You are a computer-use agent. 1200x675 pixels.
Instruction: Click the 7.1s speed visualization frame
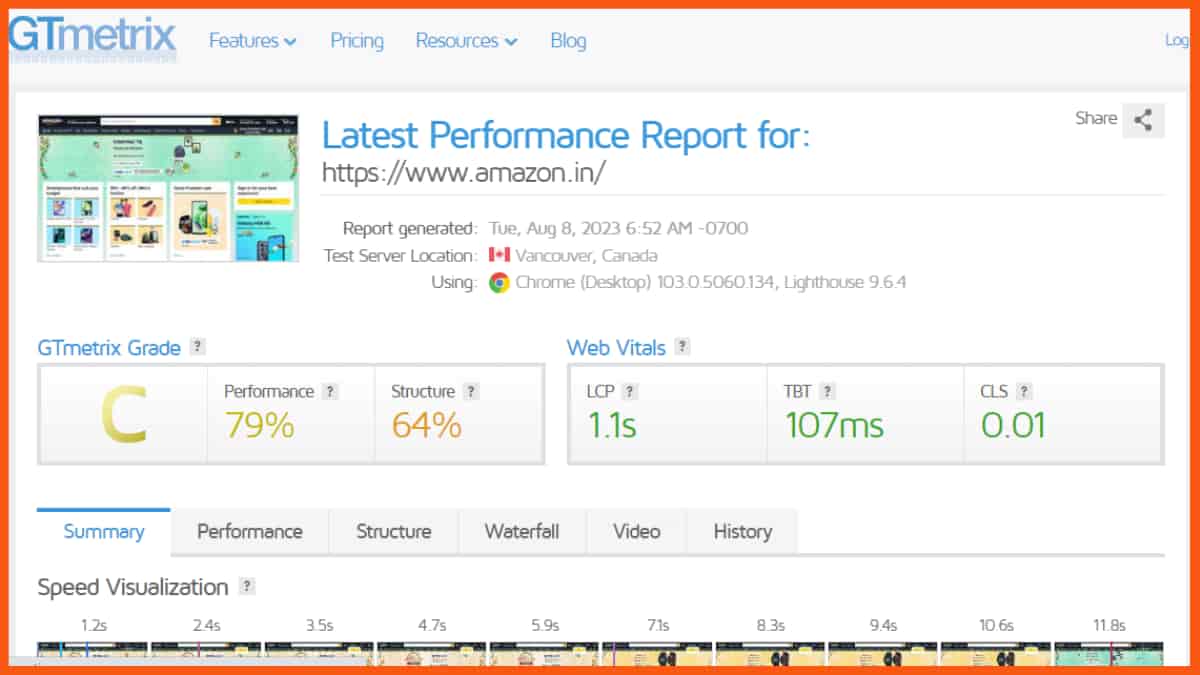point(657,653)
